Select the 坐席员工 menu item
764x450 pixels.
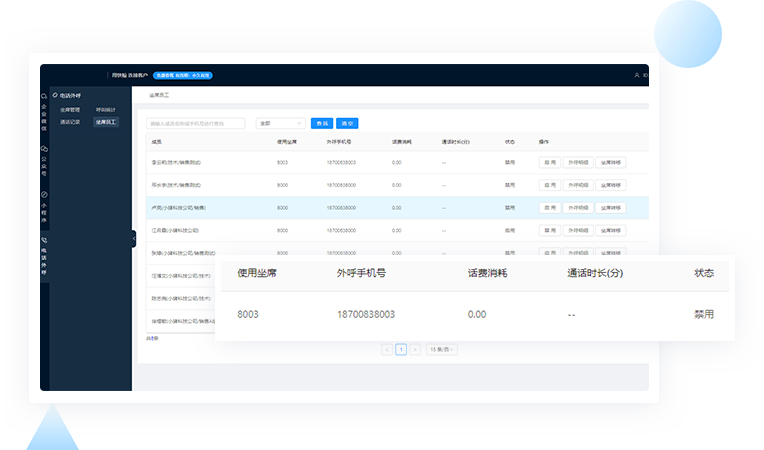[x=106, y=121]
